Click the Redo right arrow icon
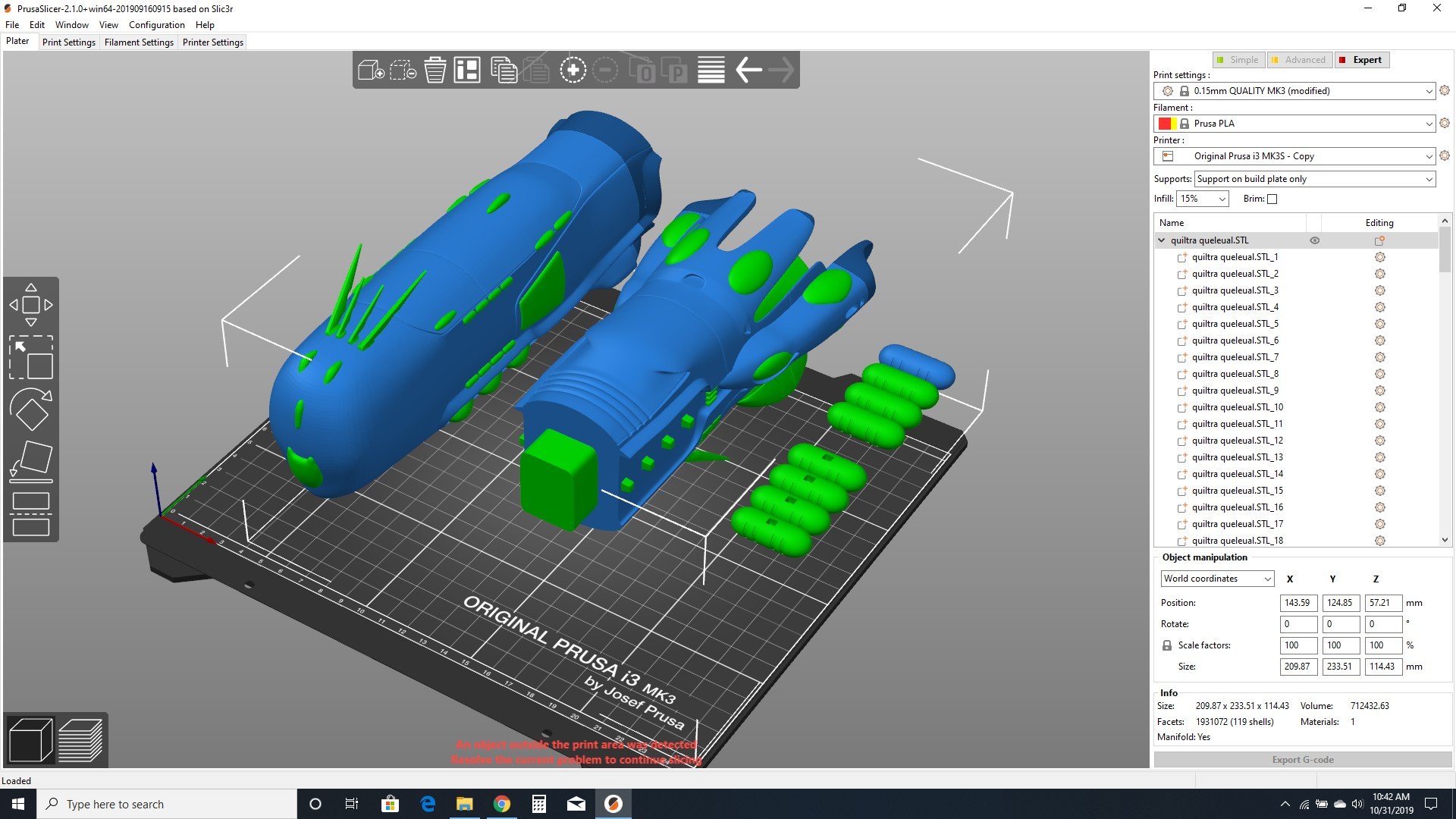The height and width of the screenshot is (819, 1456). click(x=781, y=71)
